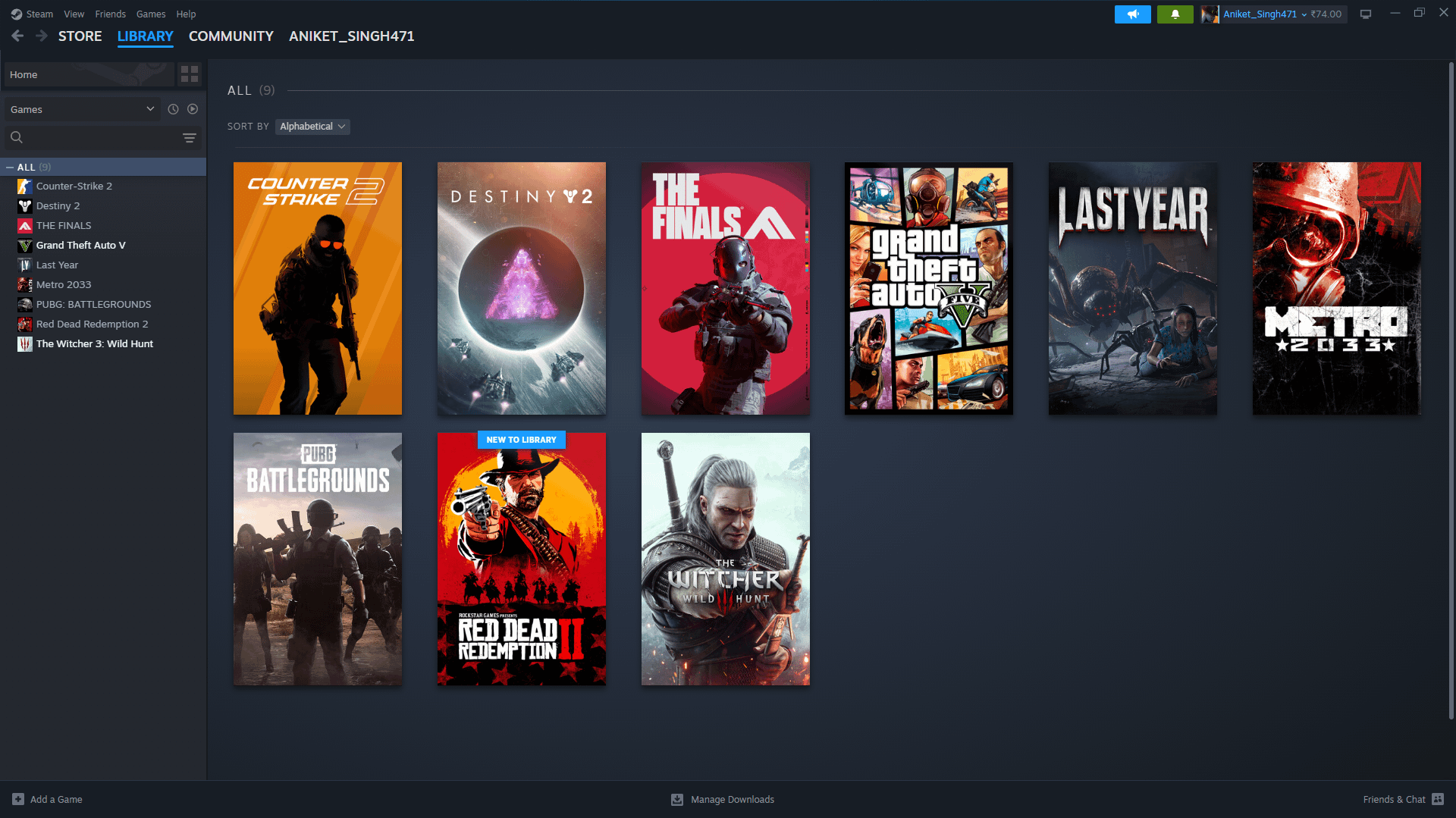
Task: Open the Witcher 3 cover thumbnail
Action: click(x=725, y=559)
